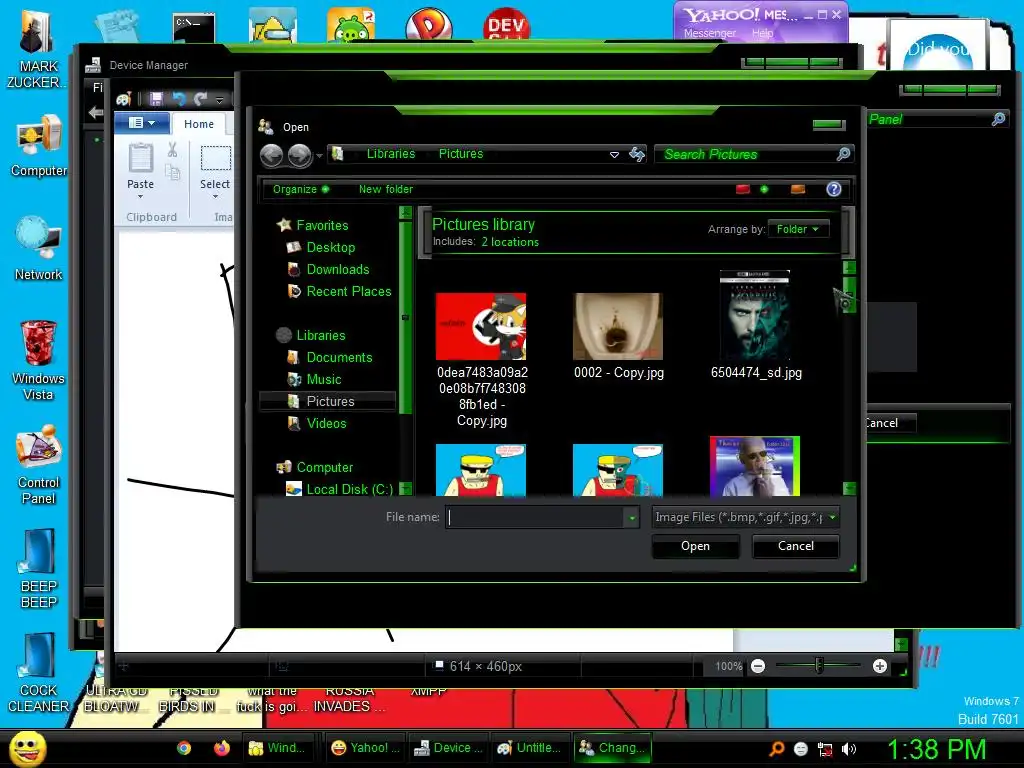Screen dimensions: 1024x768
Task: Refresh the Pictures location in address bar
Action: tap(637, 154)
